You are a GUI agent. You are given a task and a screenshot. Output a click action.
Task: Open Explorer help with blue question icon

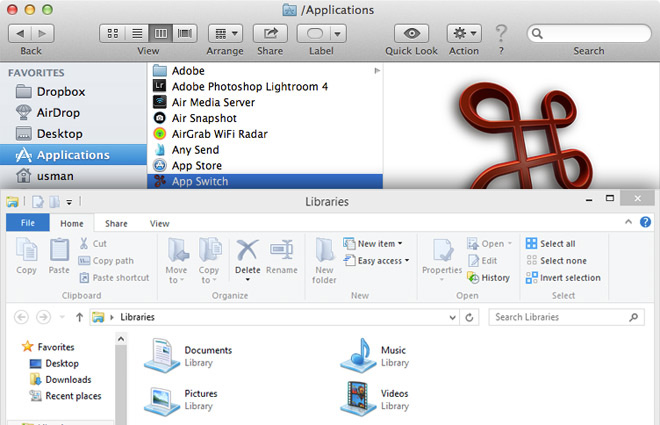tap(645, 222)
